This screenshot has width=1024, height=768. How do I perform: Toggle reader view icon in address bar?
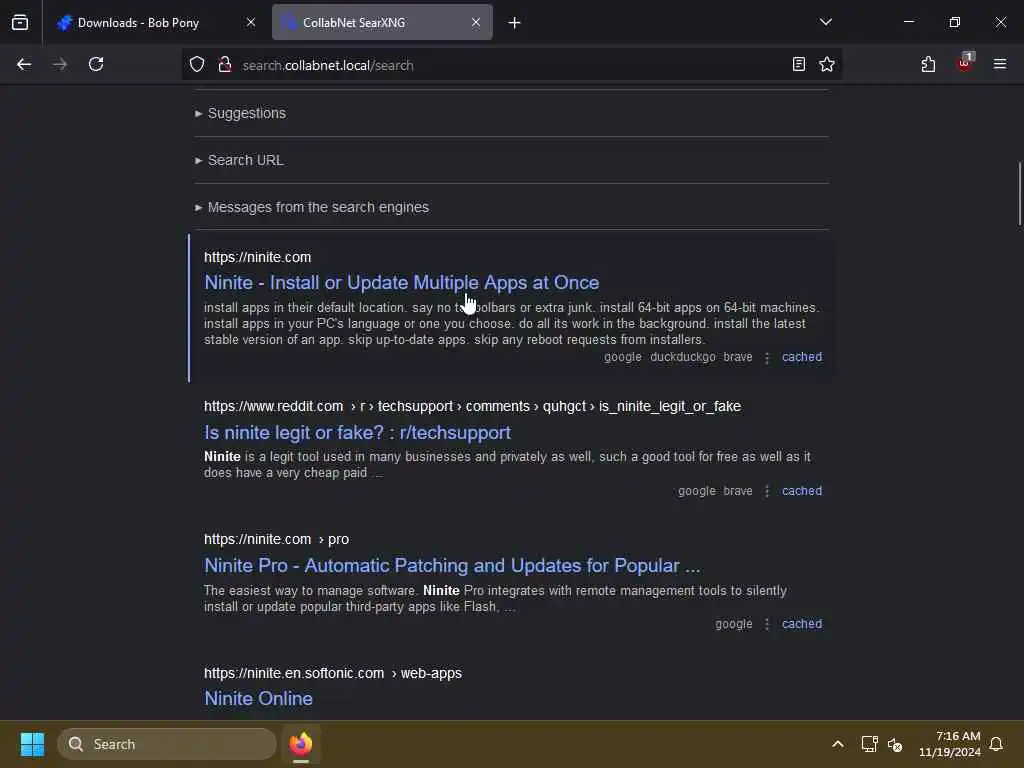pyautogui.click(x=799, y=65)
